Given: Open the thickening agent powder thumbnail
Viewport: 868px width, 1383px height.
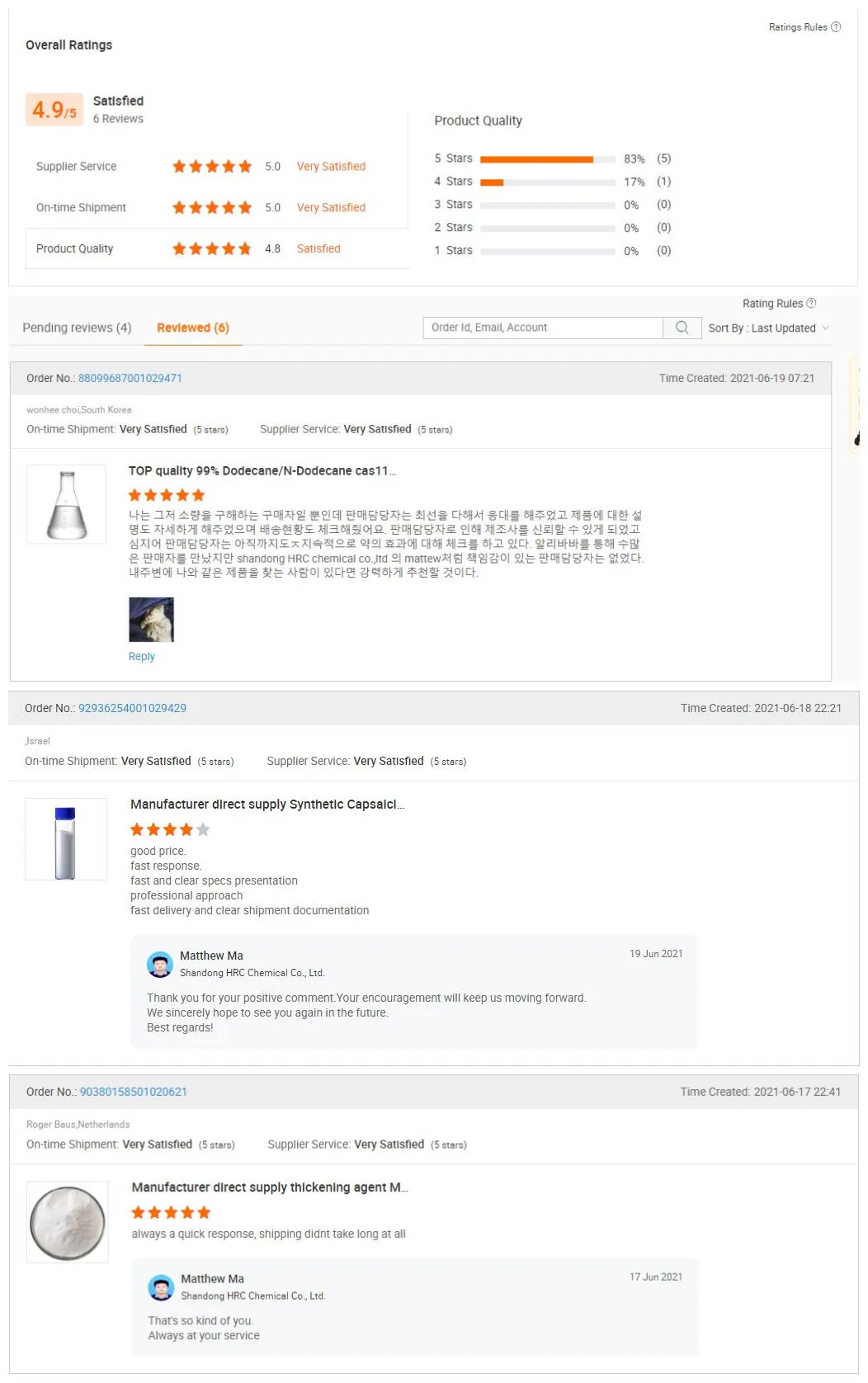Looking at the screenshot, I should click(x=68, y=1222).
